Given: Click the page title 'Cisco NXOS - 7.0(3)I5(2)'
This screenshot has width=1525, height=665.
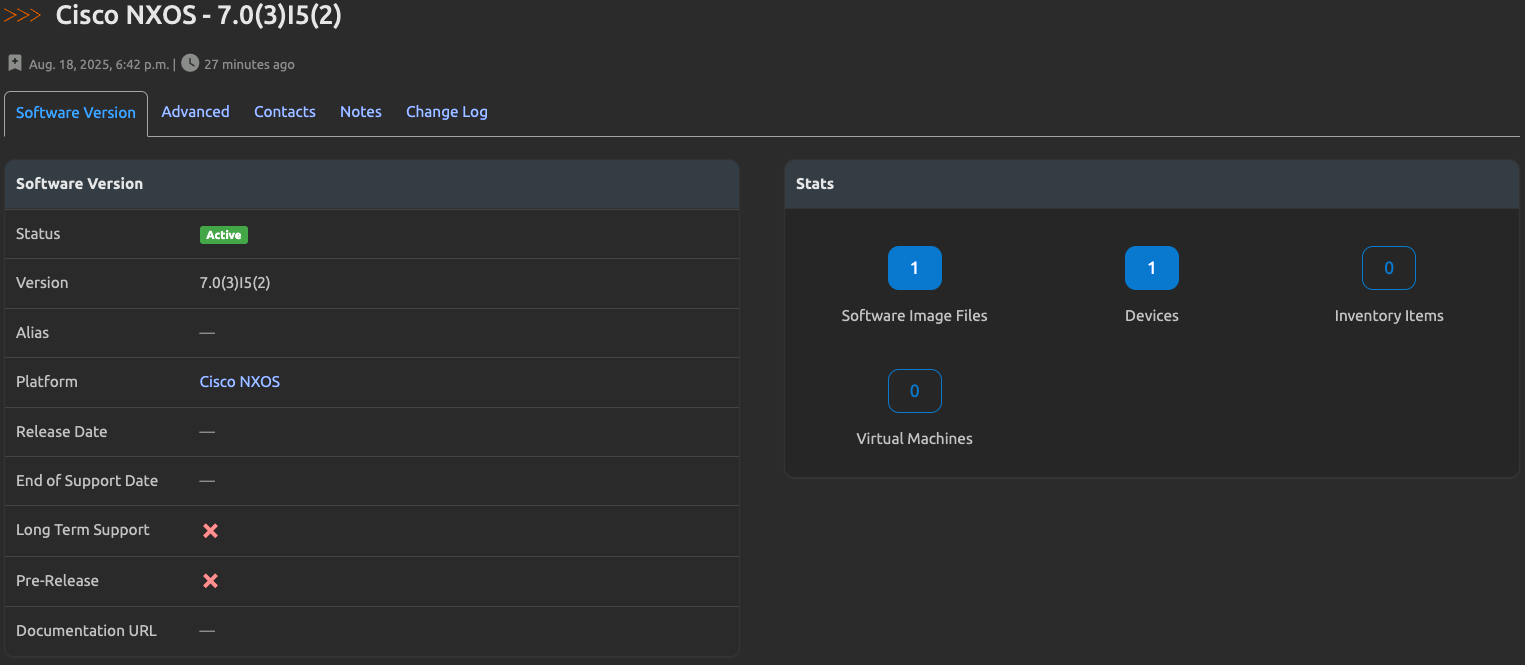Looking at the screenshot, I should (197, 15).
